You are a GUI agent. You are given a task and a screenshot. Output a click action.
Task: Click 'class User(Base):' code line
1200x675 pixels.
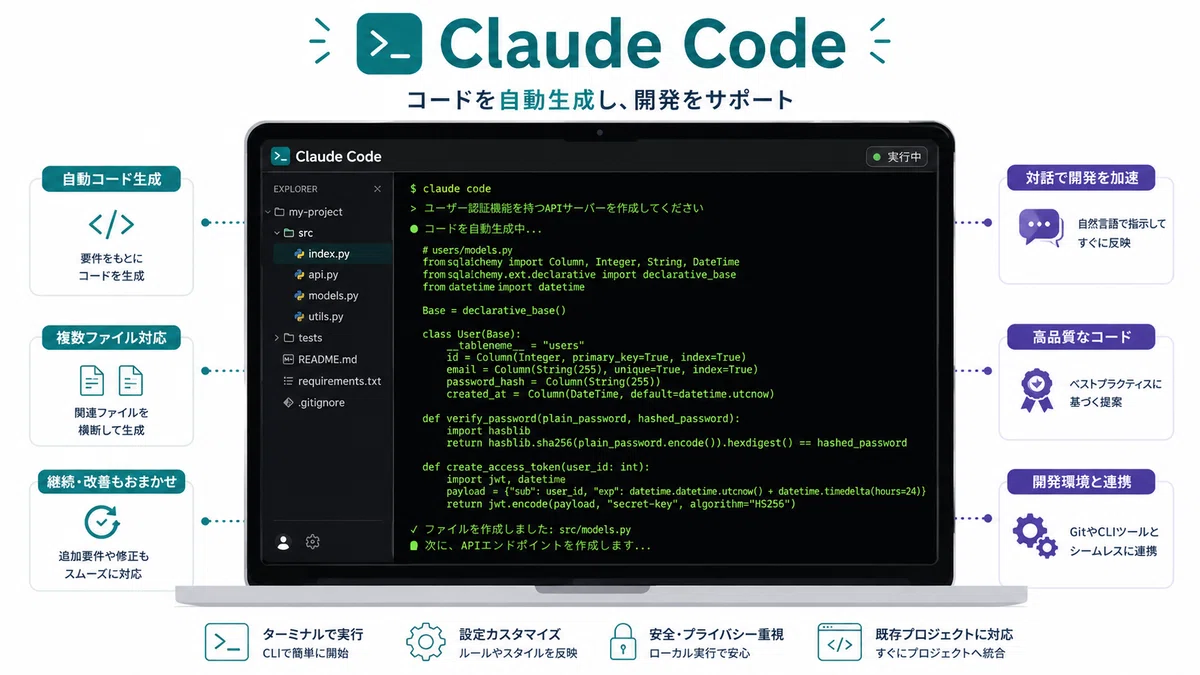[472, 334]
